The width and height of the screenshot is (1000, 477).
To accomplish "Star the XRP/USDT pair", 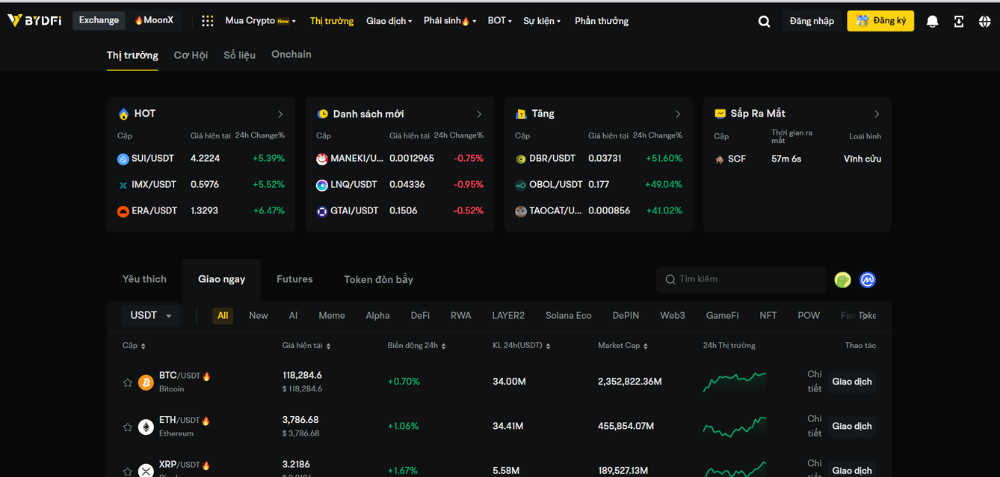I will (127, 470).
